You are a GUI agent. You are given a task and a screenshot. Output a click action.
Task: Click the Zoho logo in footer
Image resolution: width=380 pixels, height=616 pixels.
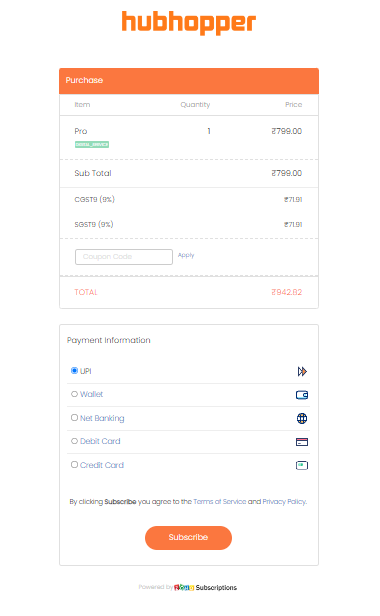pyautogui.click(x=184, y=587)
